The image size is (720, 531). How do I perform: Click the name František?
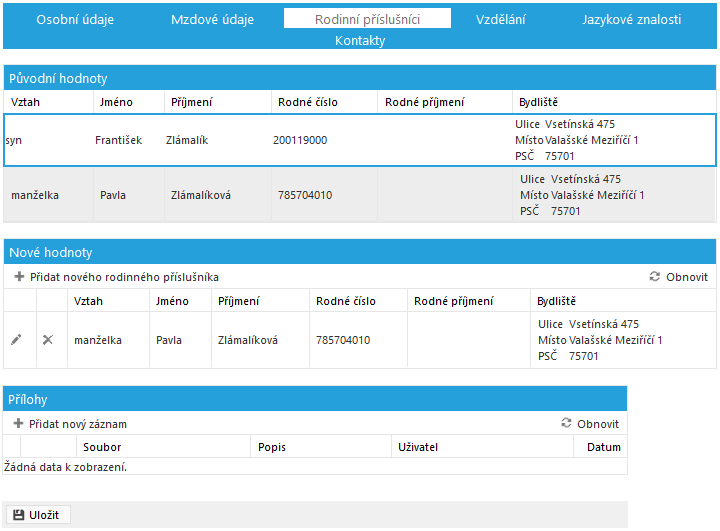118,140
